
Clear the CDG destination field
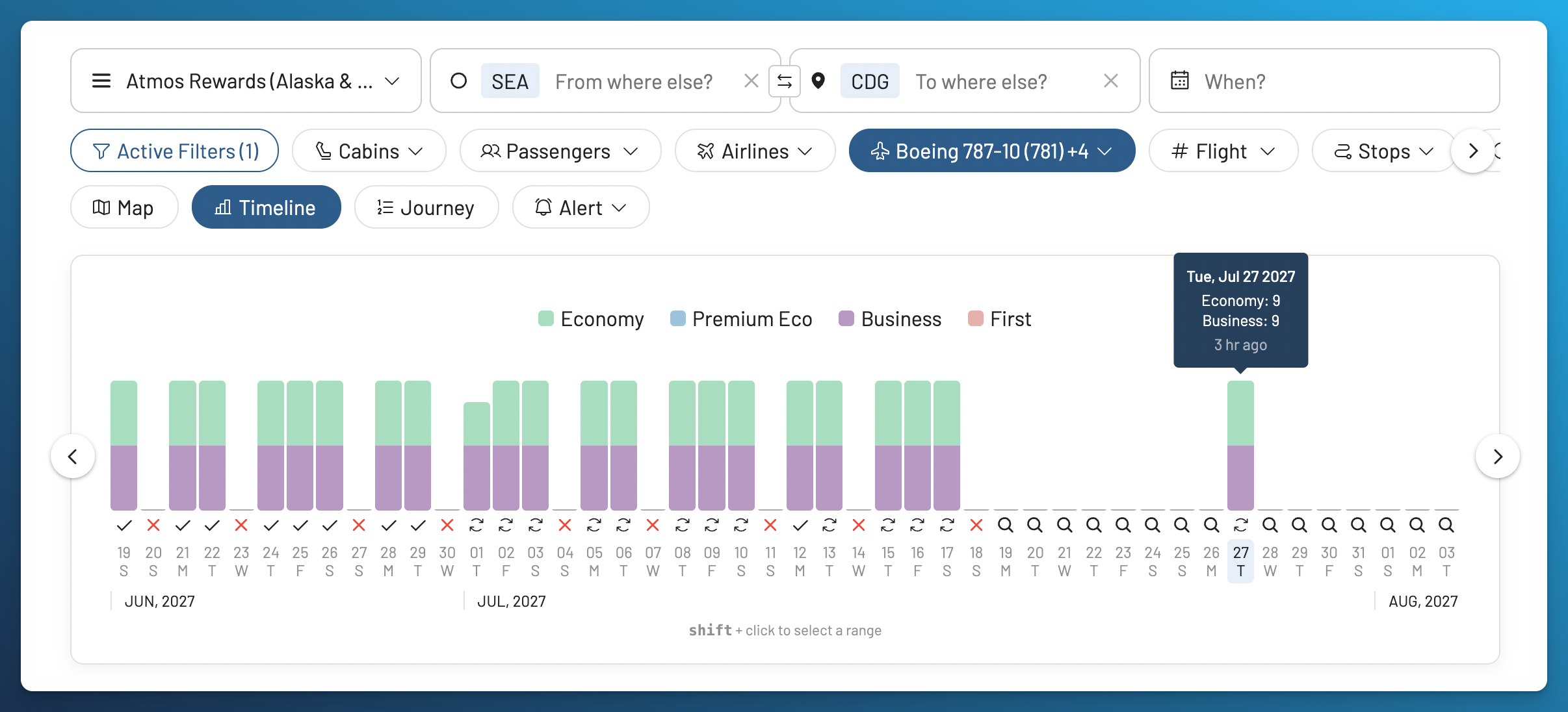point(1111,81)
